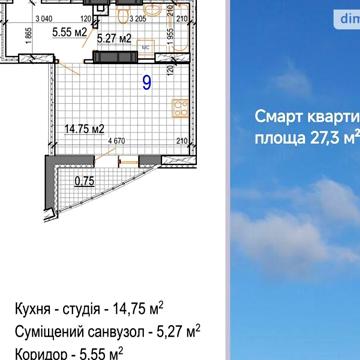Click the площа 27,3 м² banner text
360x360 pixels.
pos(307,138)
